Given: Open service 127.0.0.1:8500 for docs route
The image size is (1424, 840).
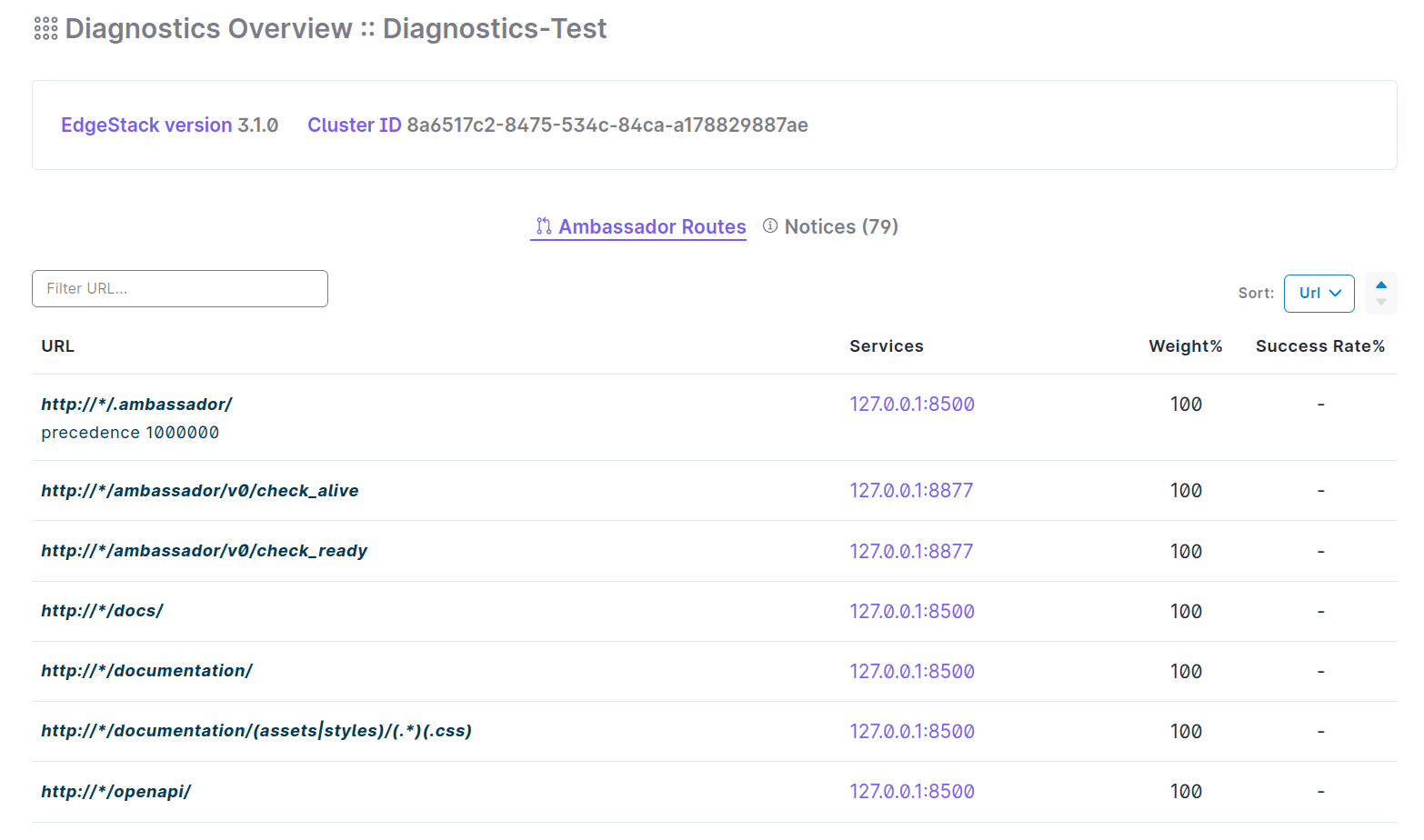Looking at the screenshot, I should [x=912, y=612].
